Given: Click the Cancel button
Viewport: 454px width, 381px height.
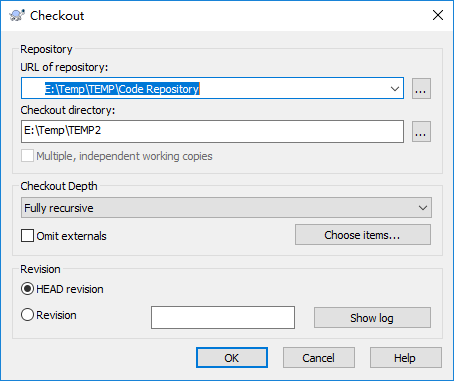Looking at the screenshot, I should [x=319, y=358].
